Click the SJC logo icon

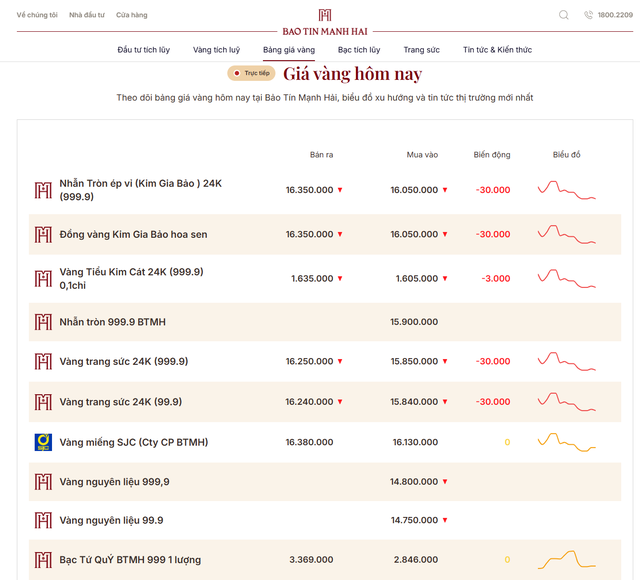click(43, 442)
